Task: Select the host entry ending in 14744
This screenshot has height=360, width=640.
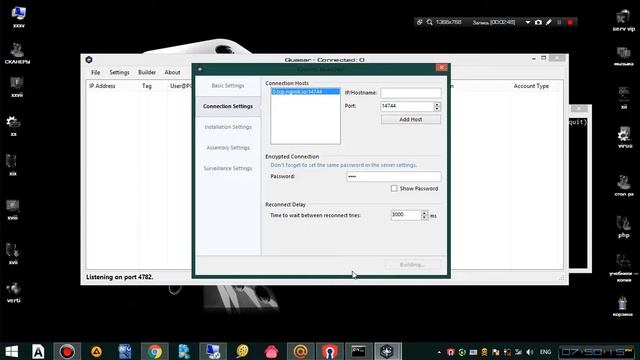Action: point(305,92)
